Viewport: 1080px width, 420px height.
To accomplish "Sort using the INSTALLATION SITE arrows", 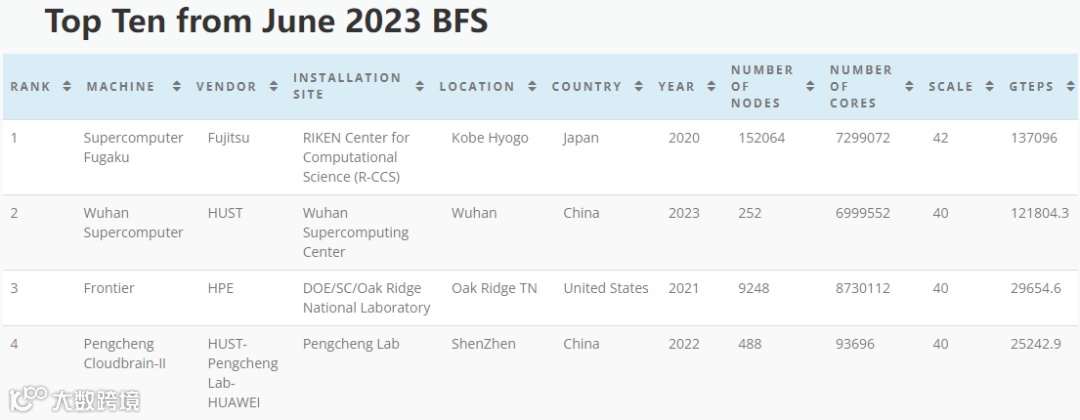I will 420,86.
